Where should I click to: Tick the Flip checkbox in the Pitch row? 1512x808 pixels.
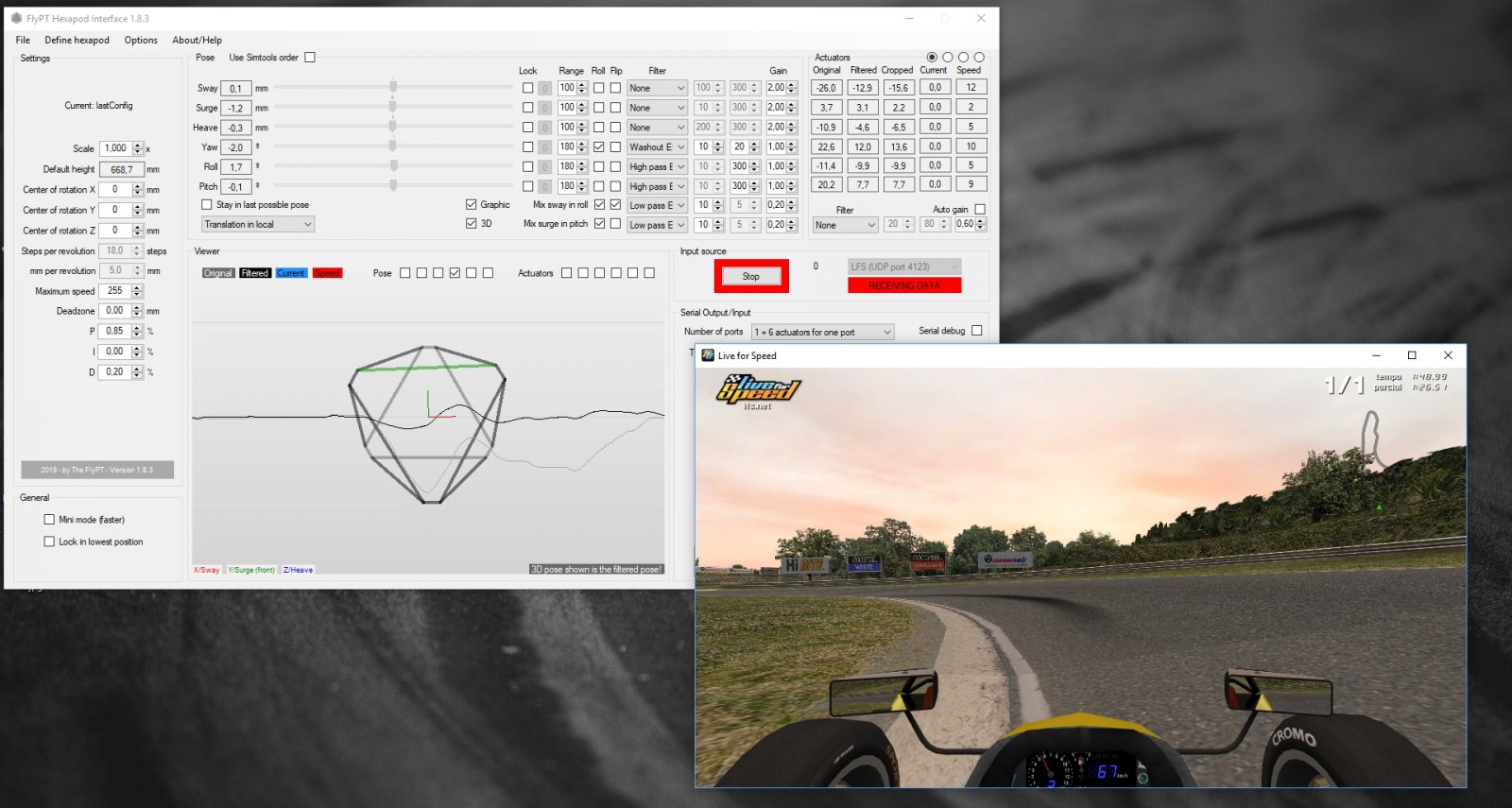coord(616,186)
